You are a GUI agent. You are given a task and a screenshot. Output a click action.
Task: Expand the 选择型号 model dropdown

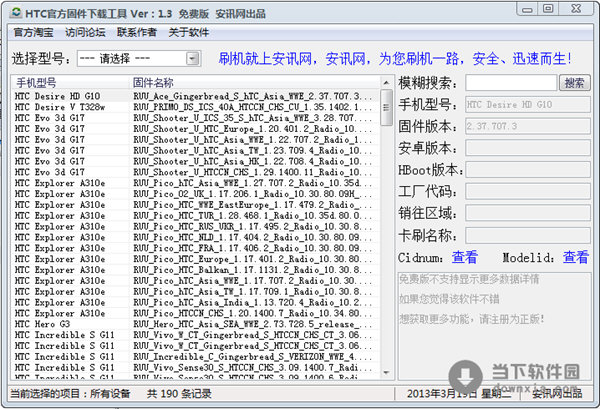pyautogui.click(x=192, y=59)
